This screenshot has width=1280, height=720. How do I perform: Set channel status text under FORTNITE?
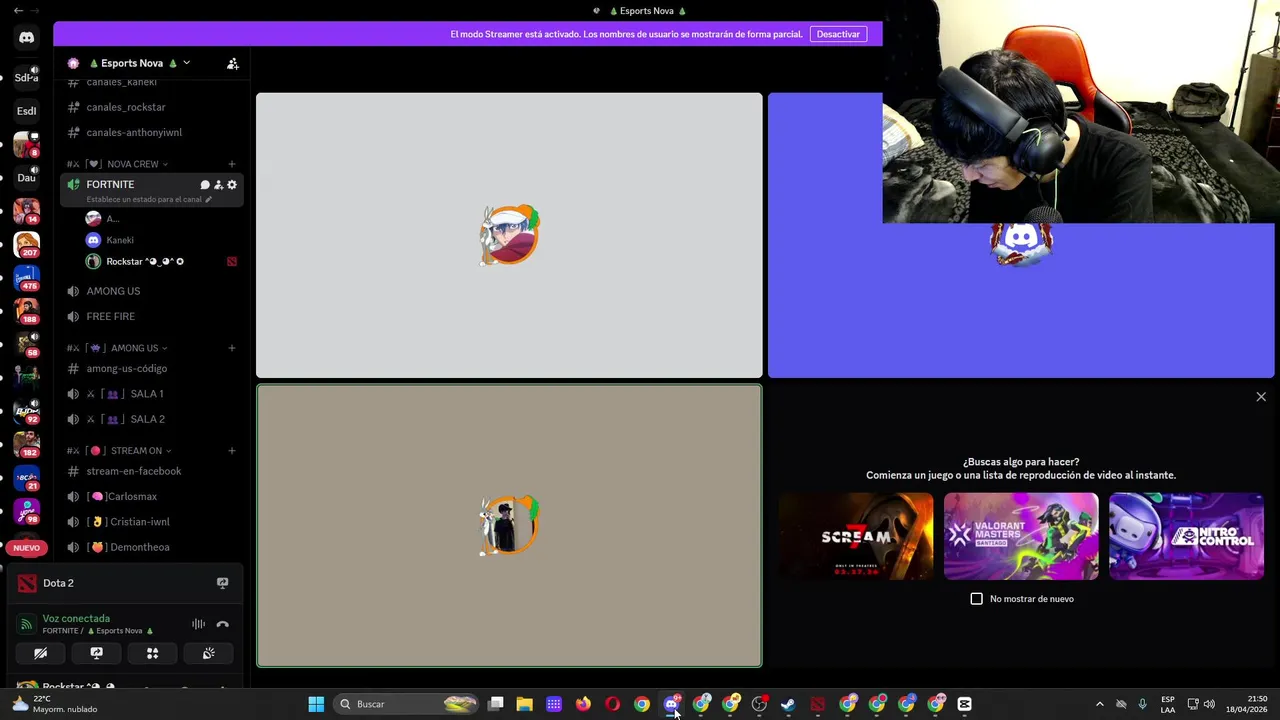coord(149,199)
